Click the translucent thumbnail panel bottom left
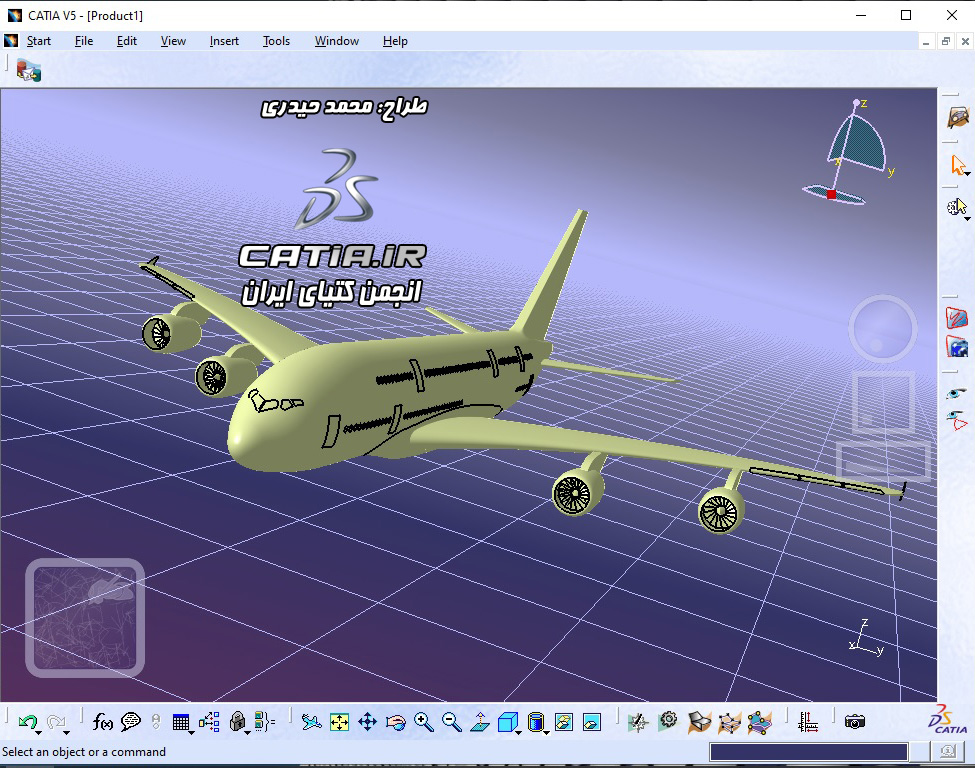The image size is (975, 768). pyautogui.click(x=85, y=618)
